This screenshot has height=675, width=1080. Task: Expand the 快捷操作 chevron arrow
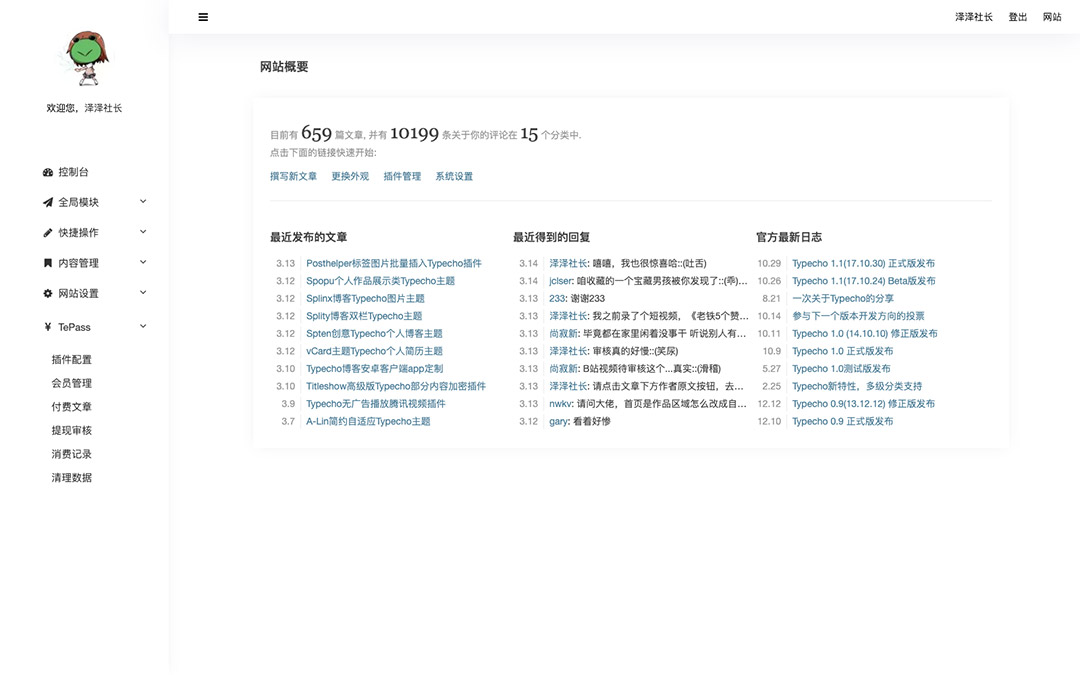(143, 232)
